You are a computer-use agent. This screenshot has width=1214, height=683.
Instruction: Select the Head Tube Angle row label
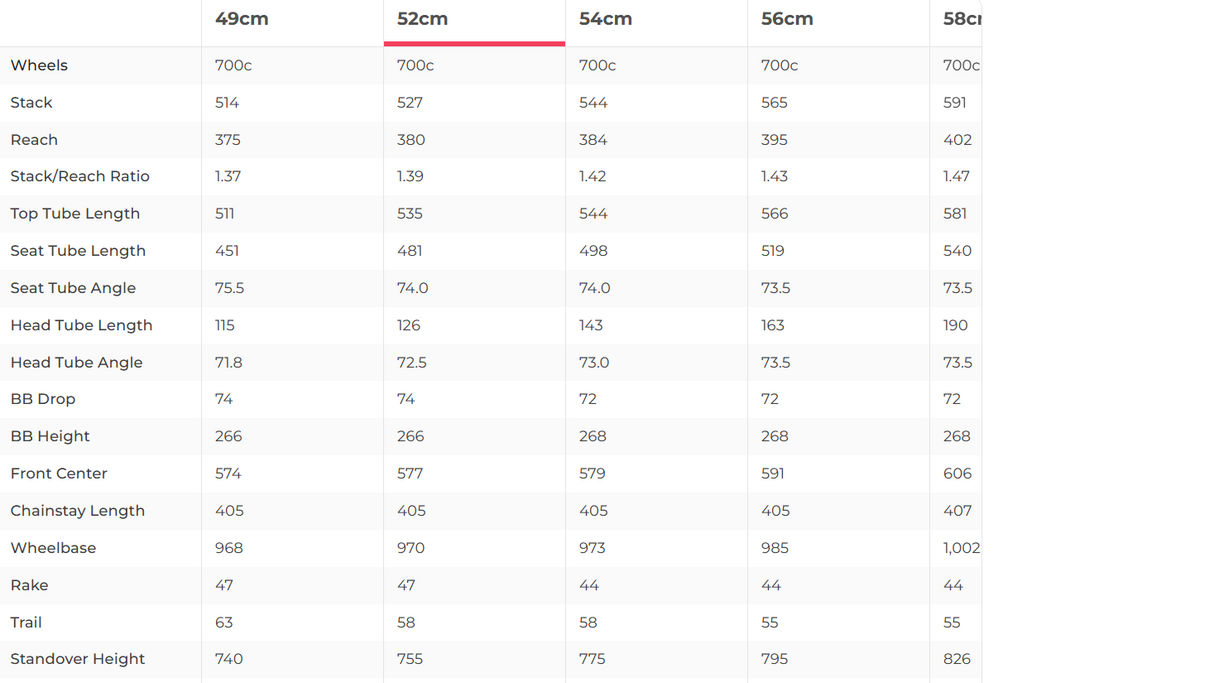click(76, 362)
